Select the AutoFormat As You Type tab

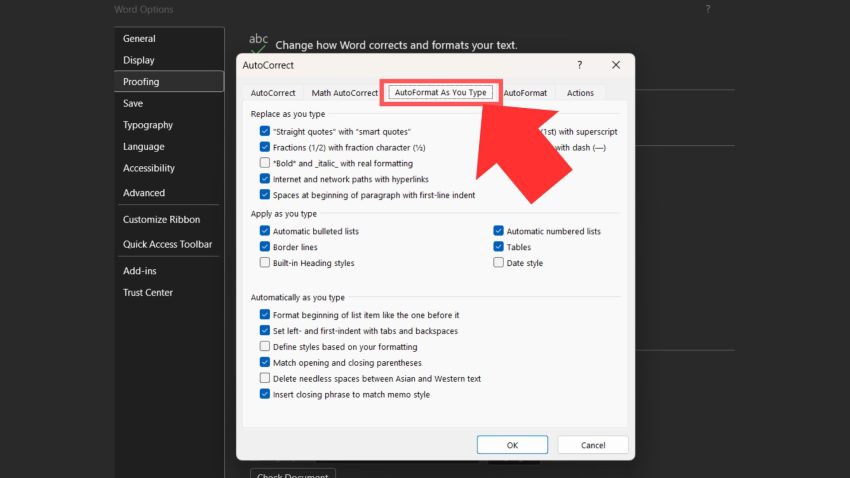click(440, 92)
